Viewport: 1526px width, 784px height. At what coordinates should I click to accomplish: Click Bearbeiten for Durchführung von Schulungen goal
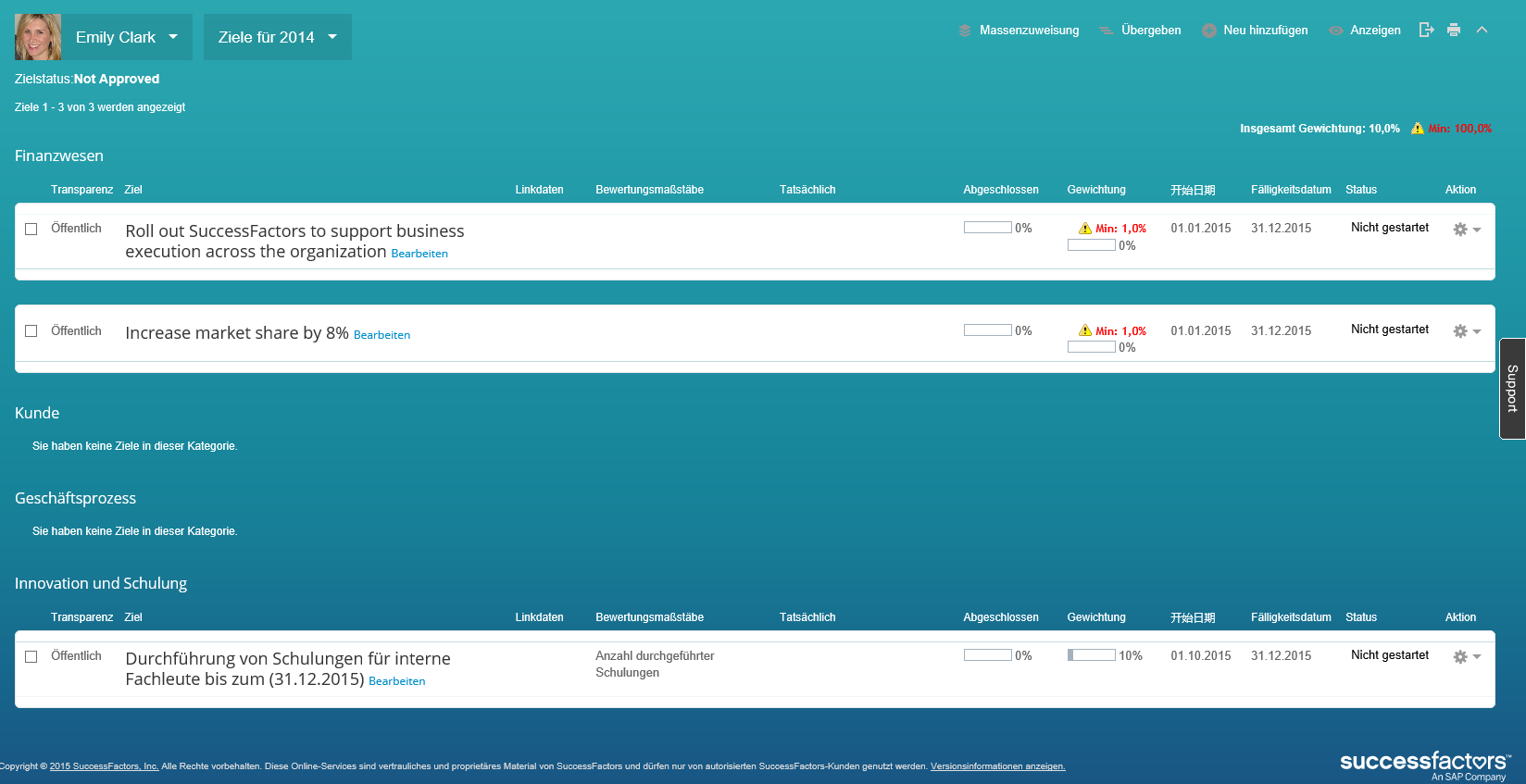(x=397, y=681)
